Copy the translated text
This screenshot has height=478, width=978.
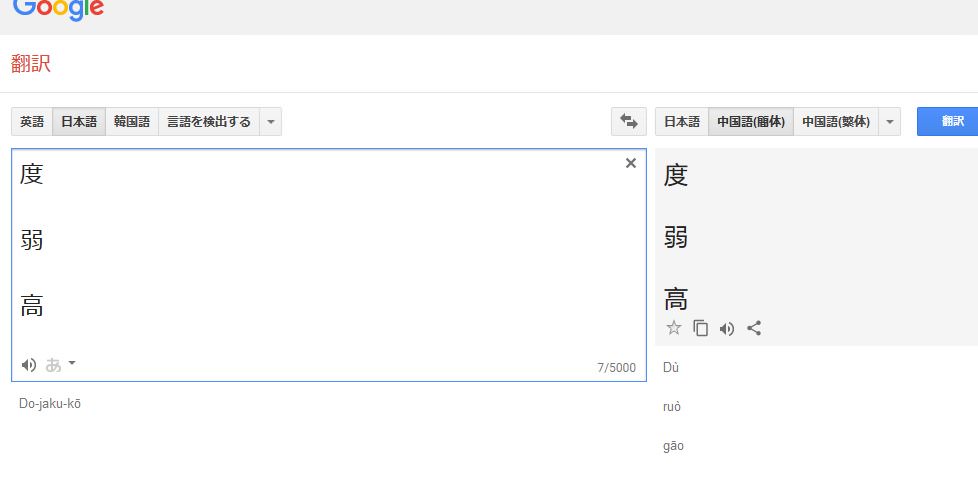click(x=701, y=328)
